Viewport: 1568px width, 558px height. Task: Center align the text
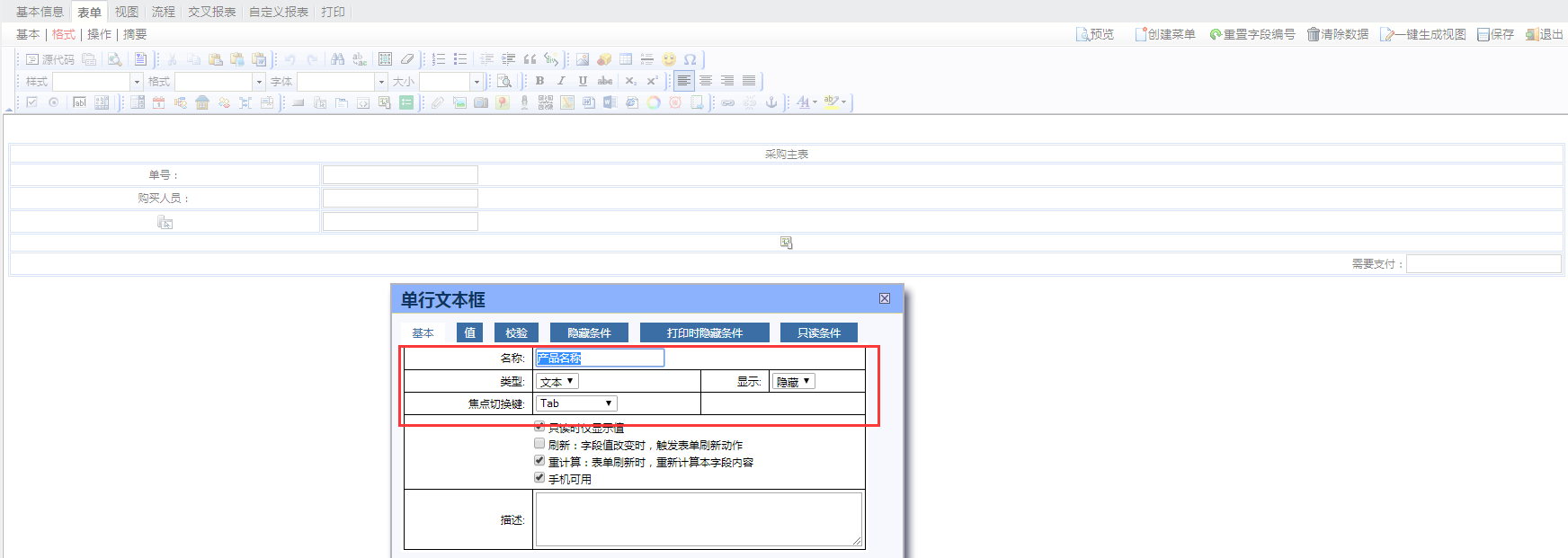pyautogui.click(x=706, y=81)
